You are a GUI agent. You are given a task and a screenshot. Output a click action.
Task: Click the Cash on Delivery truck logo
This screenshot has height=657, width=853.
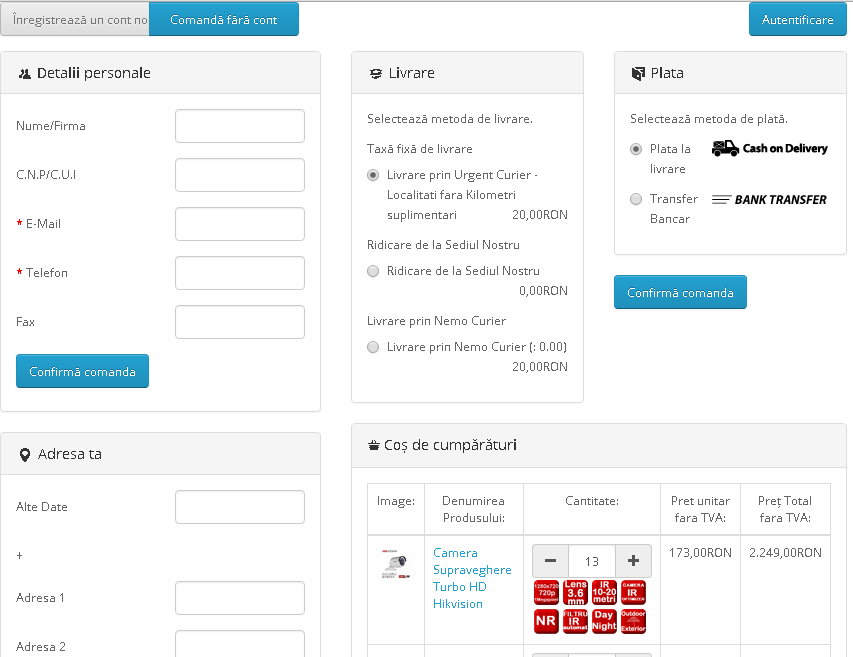point(769,148)
